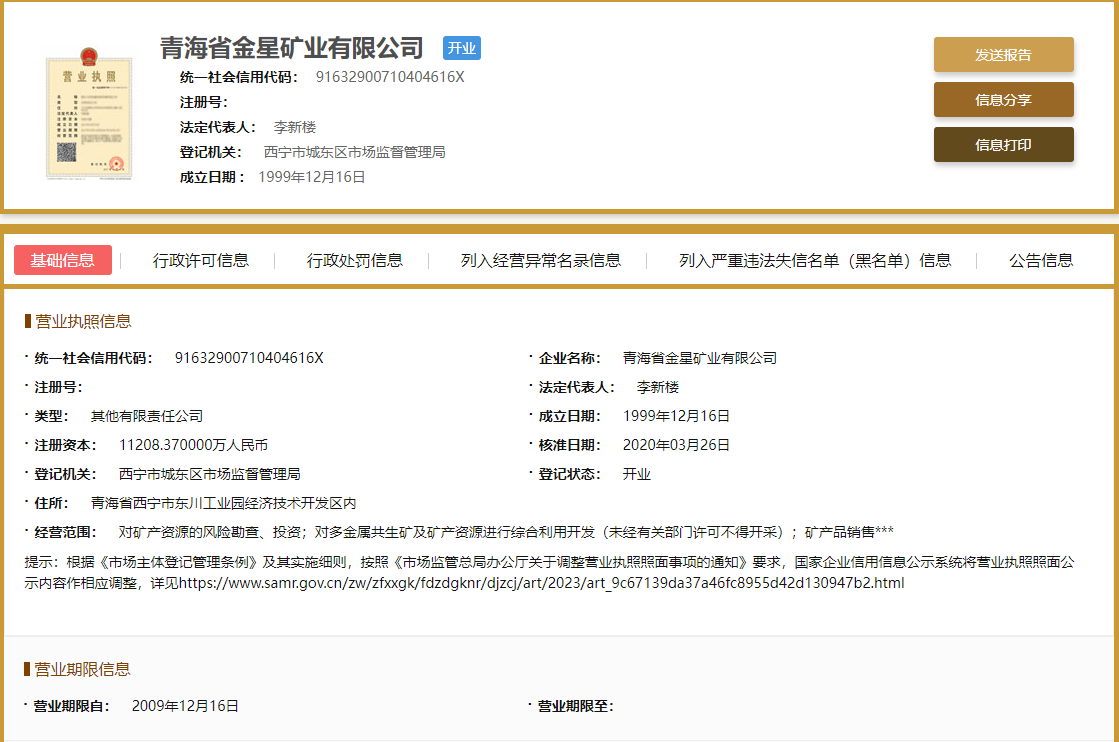
Task: Click the 信息打印 button
Action: [x=1003, y=144]
